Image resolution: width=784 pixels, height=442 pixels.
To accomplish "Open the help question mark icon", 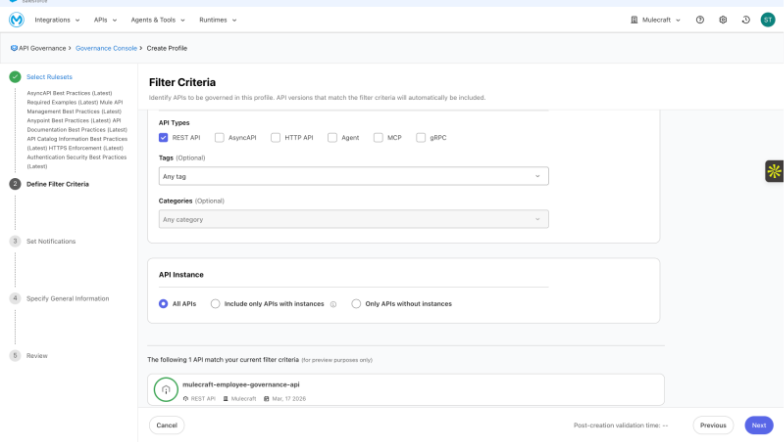I will pyautogui.click(x=700, y=19).
